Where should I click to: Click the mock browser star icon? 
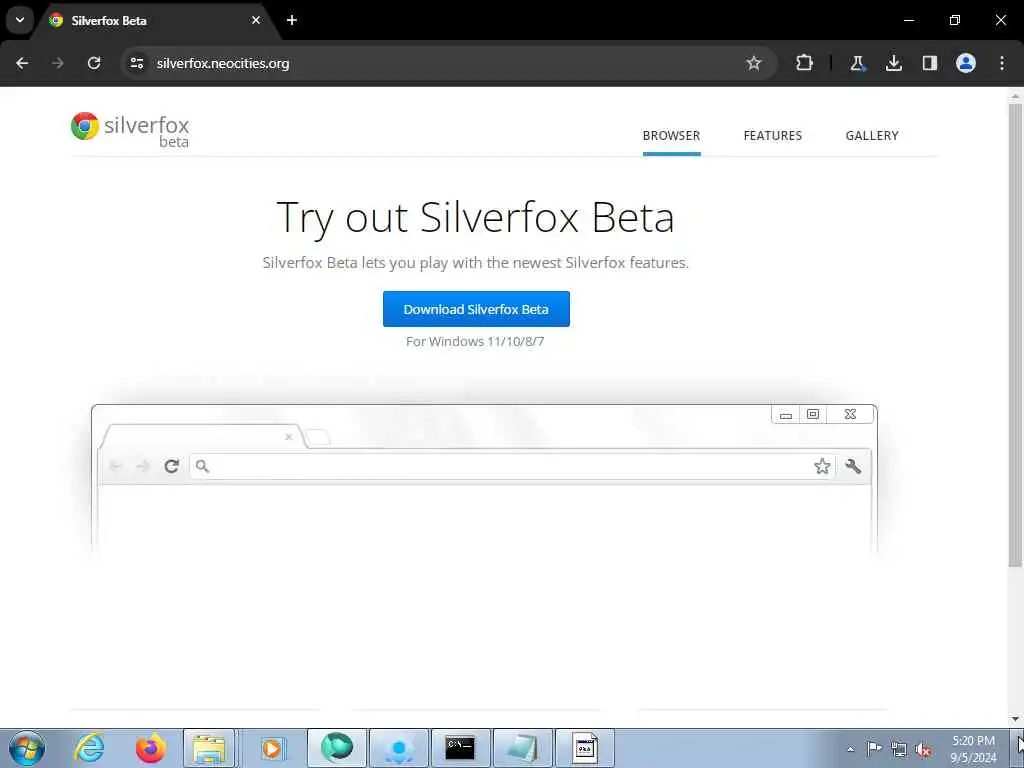[822, 466]
